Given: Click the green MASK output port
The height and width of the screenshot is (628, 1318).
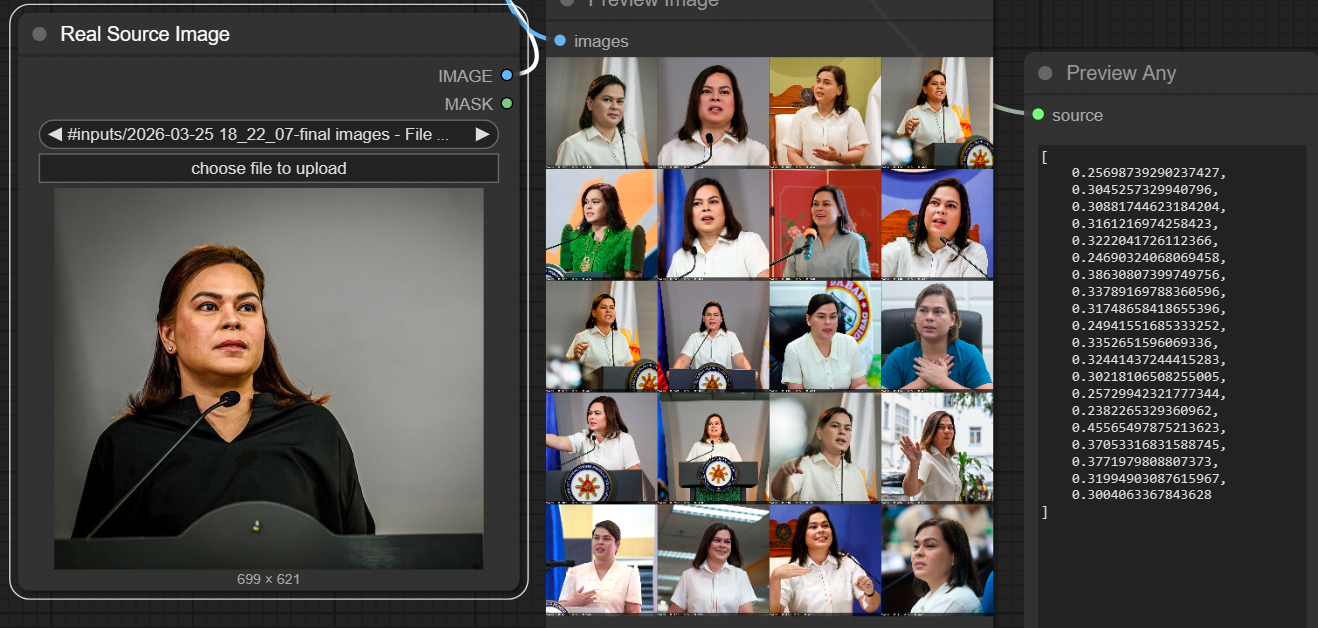Looking at the screenshot, I should pos(507,103).
